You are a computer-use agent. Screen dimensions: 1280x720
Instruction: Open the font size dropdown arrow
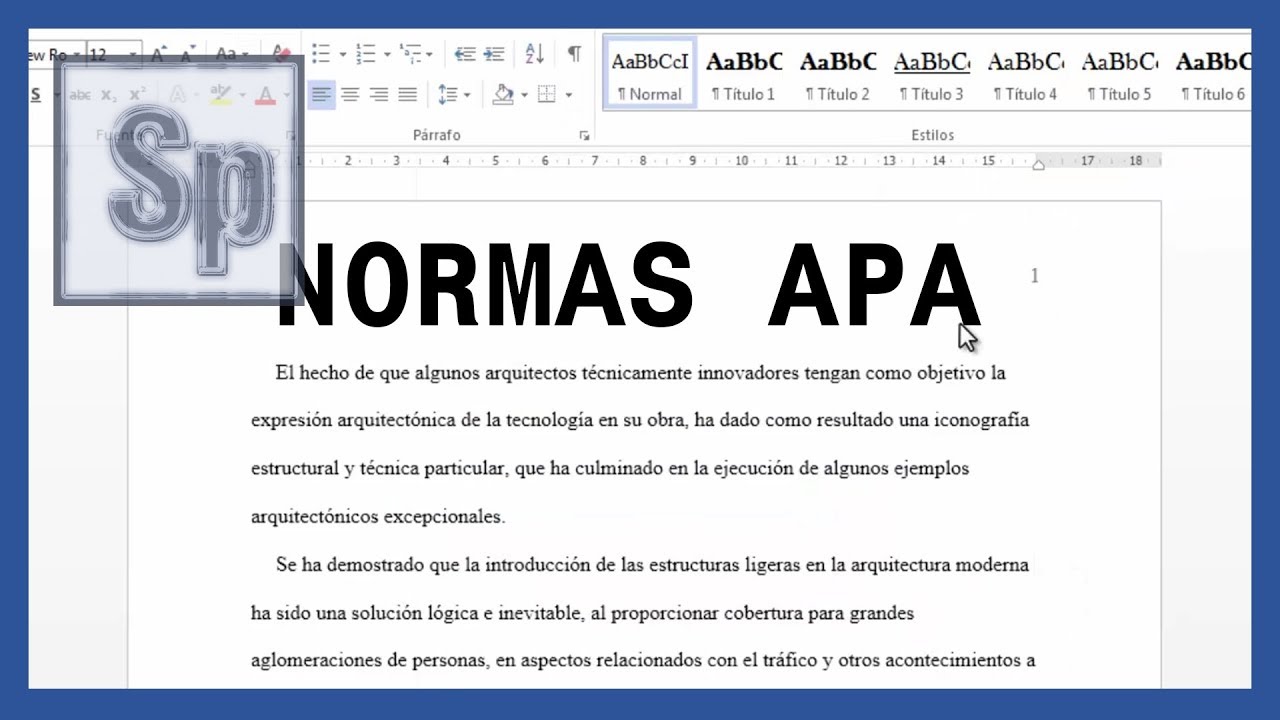tap(134, 54)
